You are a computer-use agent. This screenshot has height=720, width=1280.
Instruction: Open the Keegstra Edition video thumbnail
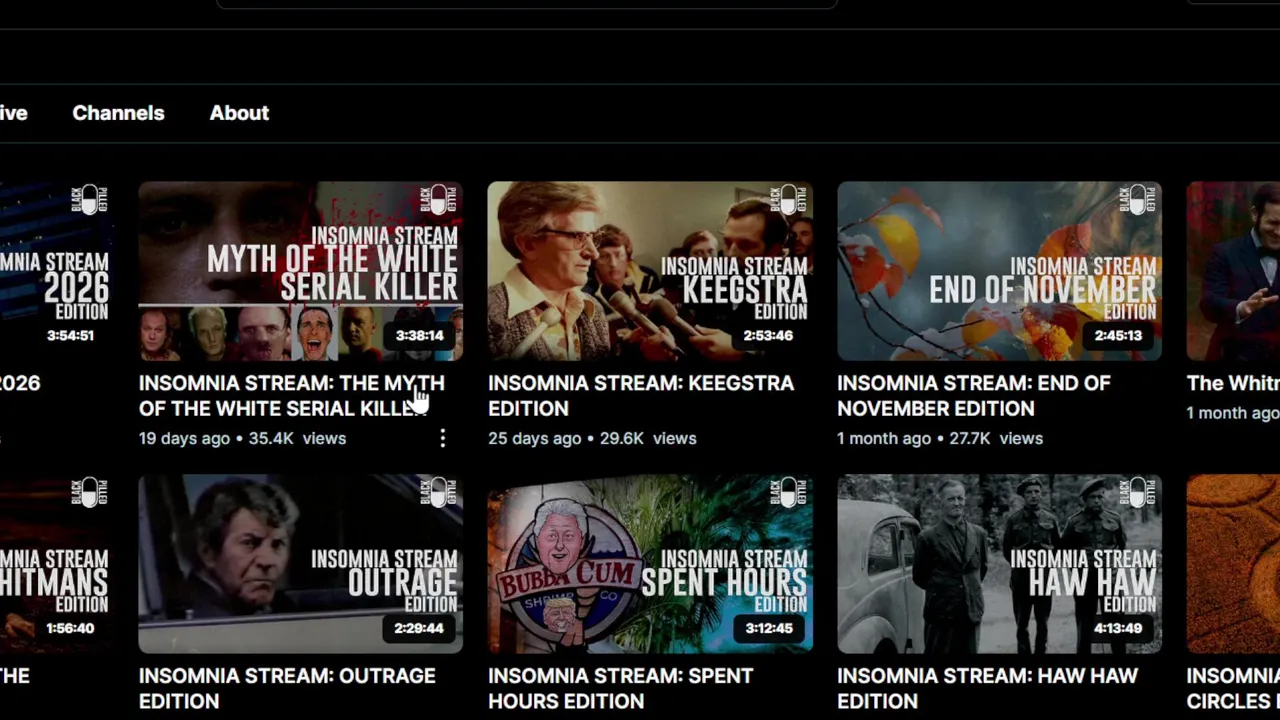(650, 271)
